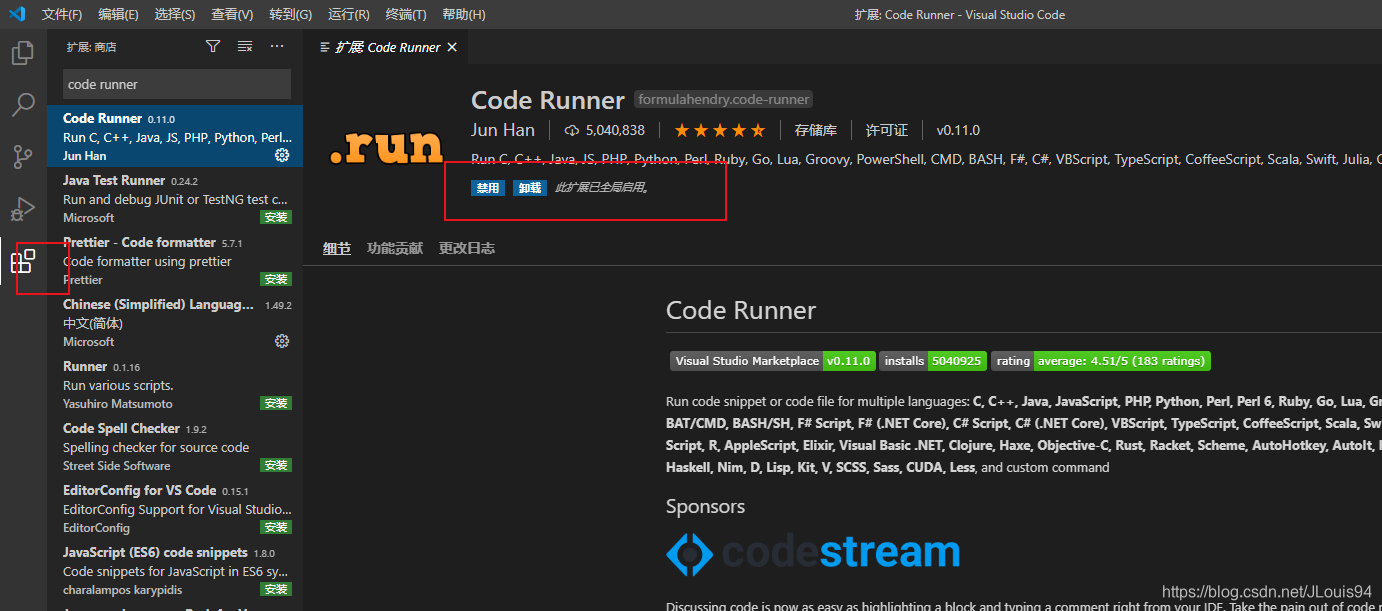Open the extensions panel more actions menu
Screen dimensions: 1382x611
coord(277,46)
